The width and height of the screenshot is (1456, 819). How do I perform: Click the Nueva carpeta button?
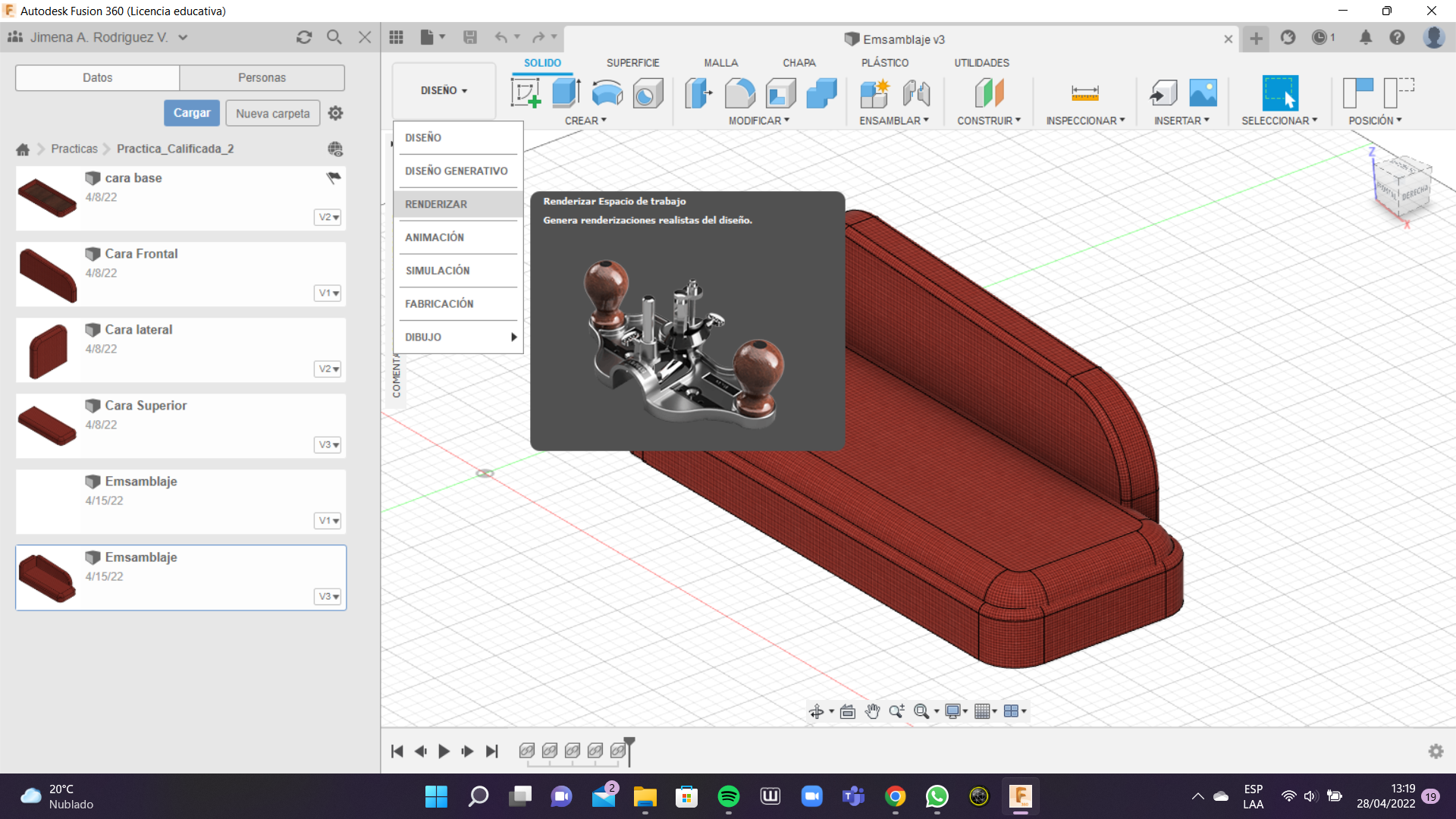(x=273, y=113)
